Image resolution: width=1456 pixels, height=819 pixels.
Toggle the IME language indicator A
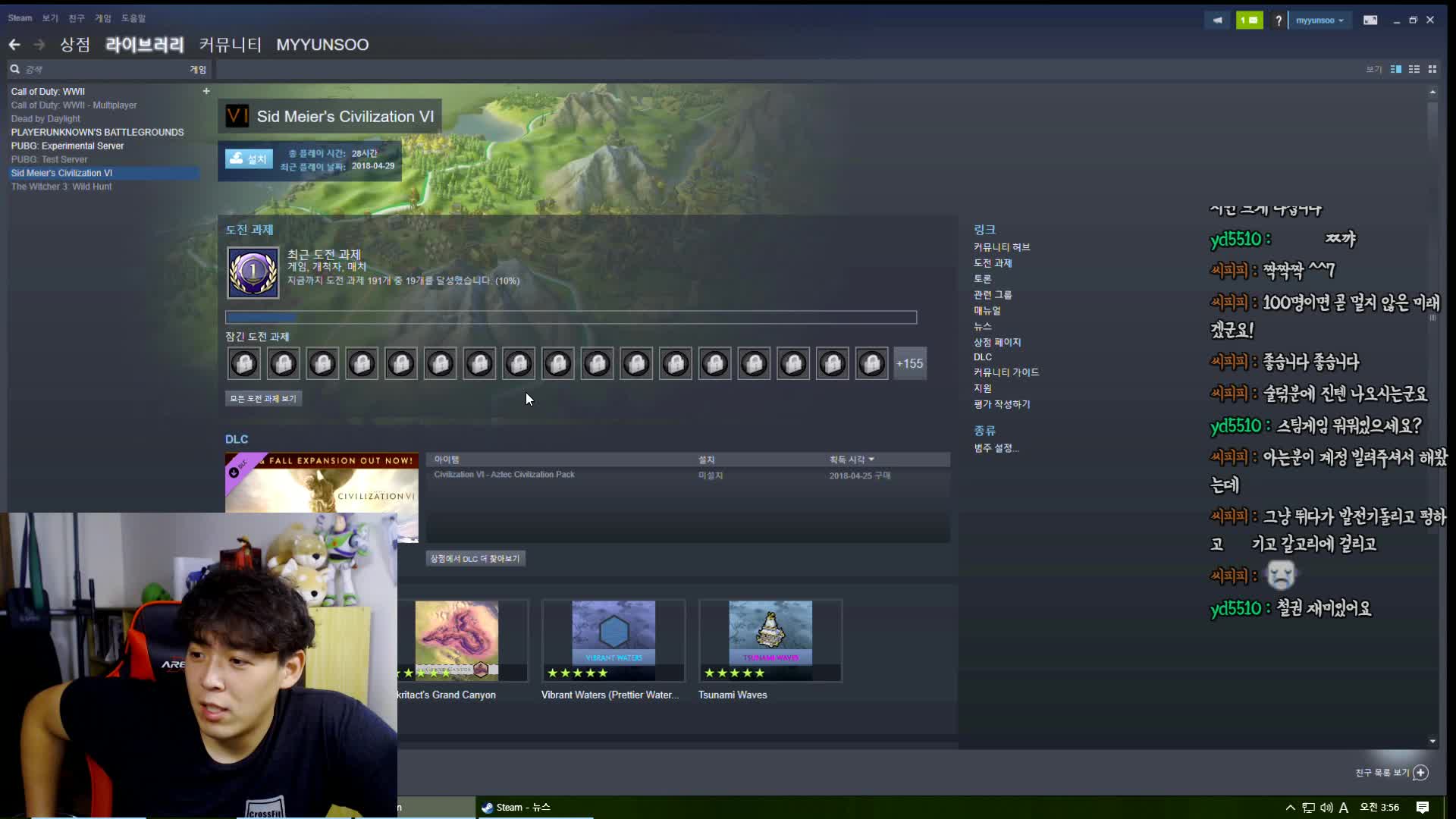point(1344,808)
